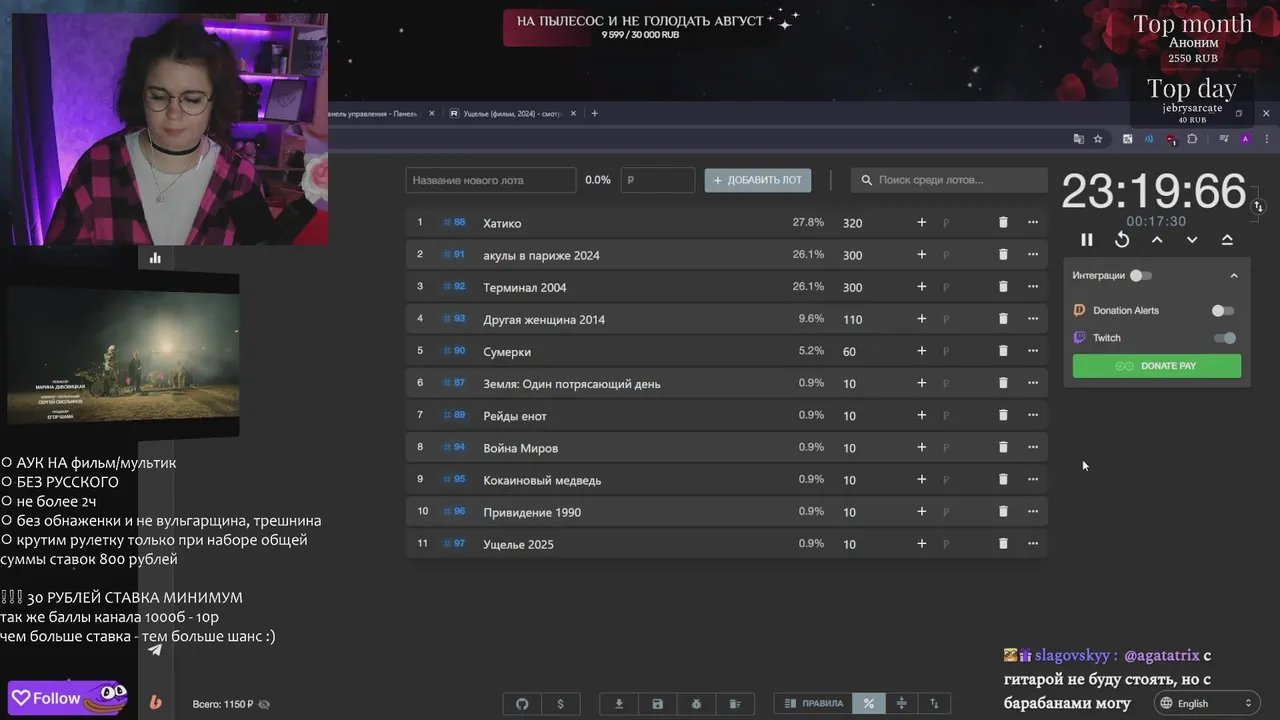Image resolution: width=1280 pixels, height=720 pixels.
Task: Clear all lots with trash-list icon
Action: click(x=734, y=704)
